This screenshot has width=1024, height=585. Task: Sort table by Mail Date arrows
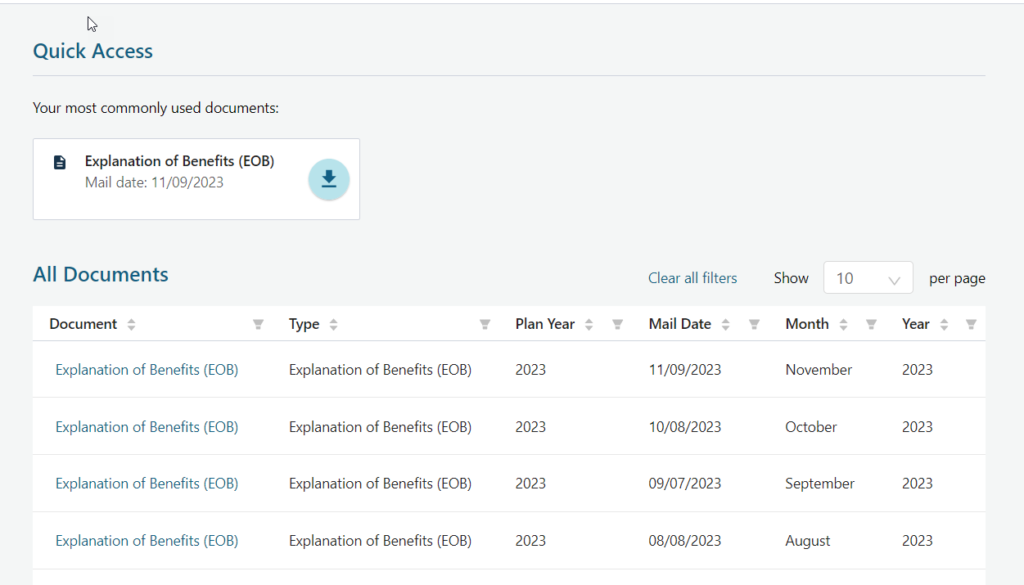pos(725,324)
